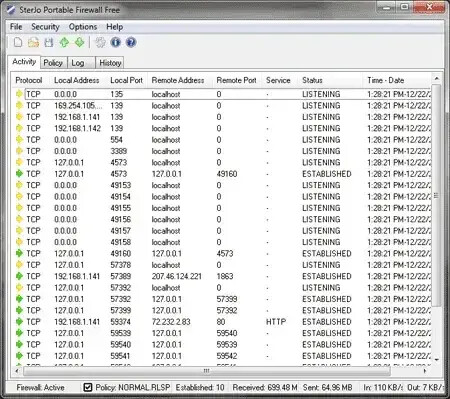This screenshot has width=450, height=399.
Task: Click green arrow icon on local port 59541 row
Action: [19, 356]
